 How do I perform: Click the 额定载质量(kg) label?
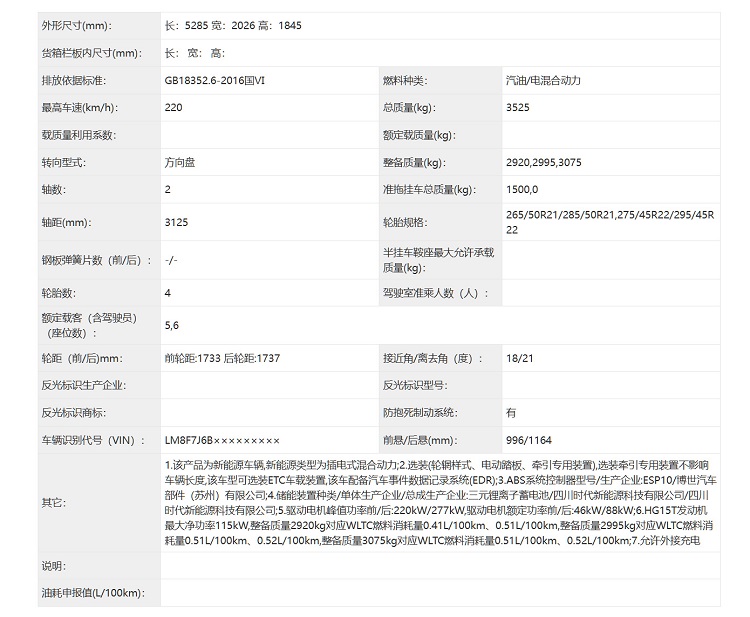tap(419, 135)
